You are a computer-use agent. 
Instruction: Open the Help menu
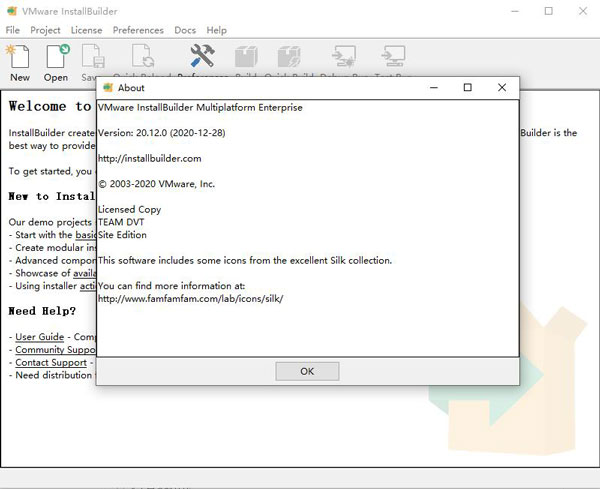[x=217, y=30]
